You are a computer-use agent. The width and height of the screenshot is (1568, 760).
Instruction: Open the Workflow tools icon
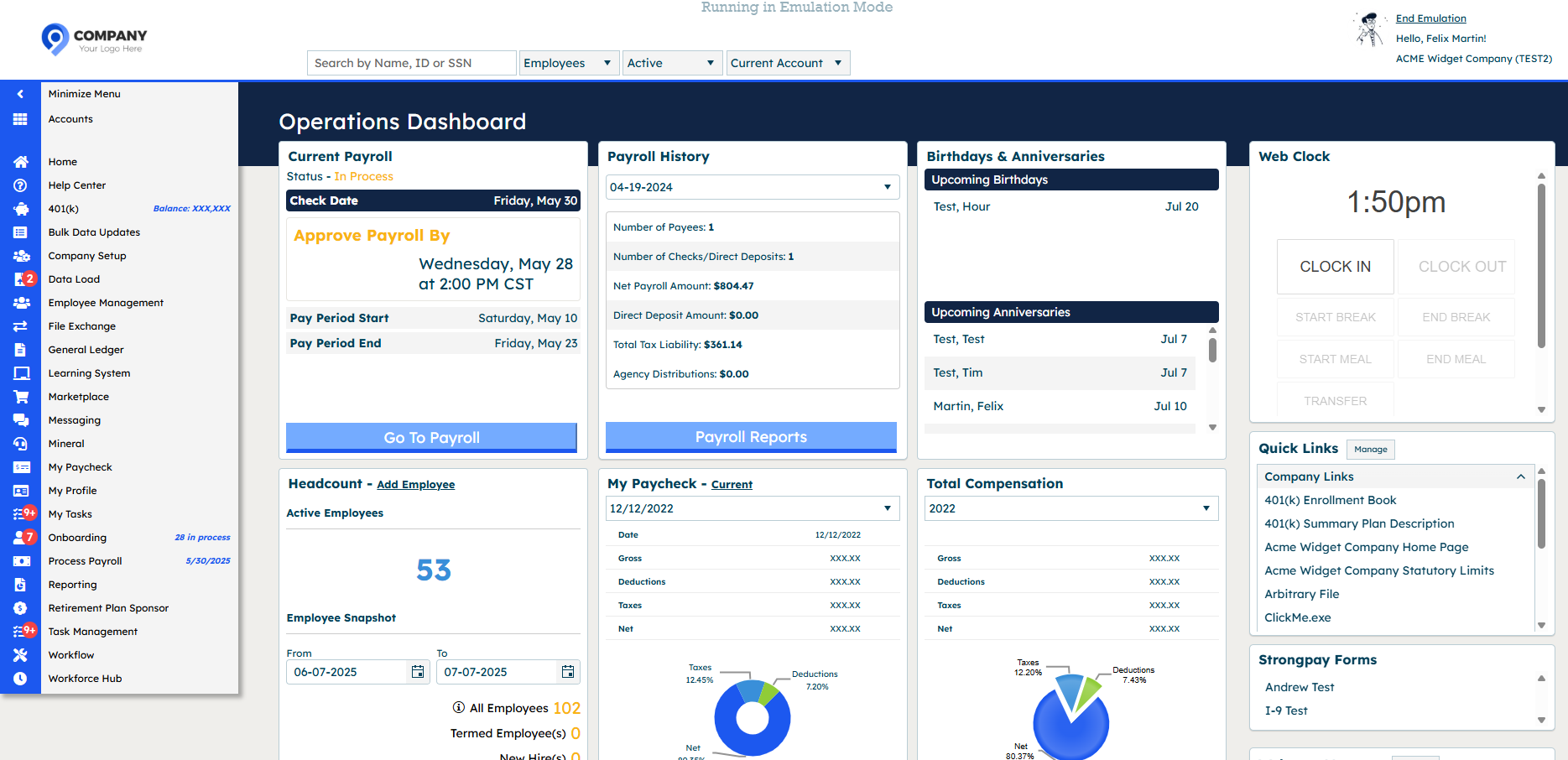coord(20,655)
